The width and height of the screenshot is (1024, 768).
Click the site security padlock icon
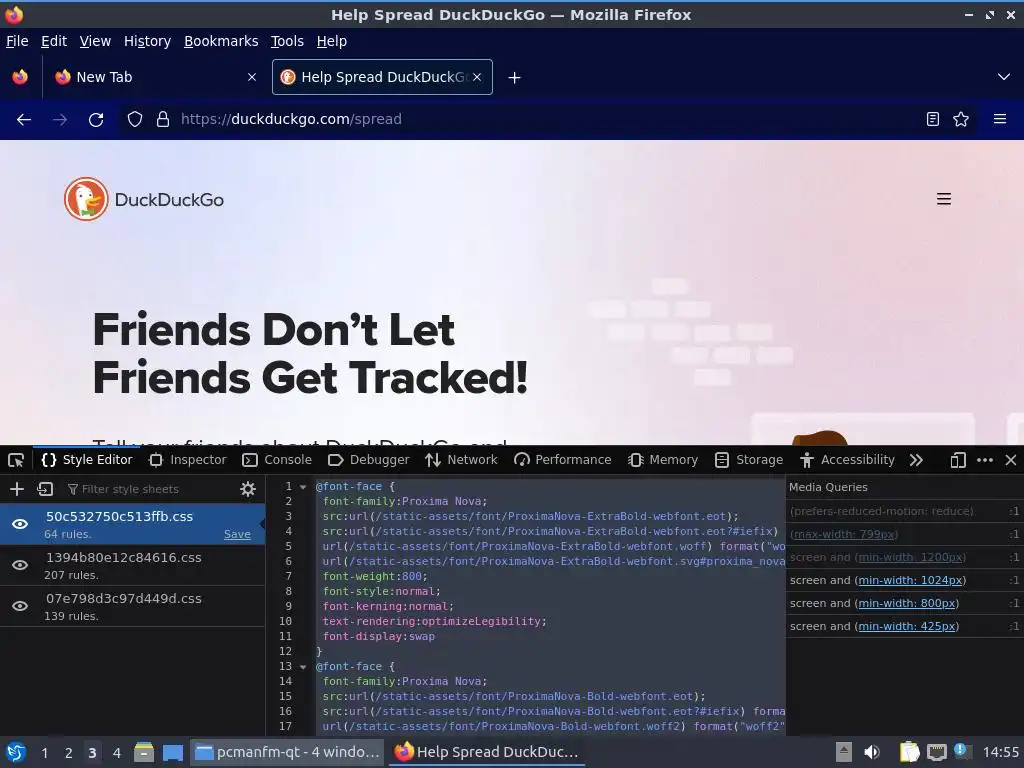pyautogui.click(x=163, y=120)
